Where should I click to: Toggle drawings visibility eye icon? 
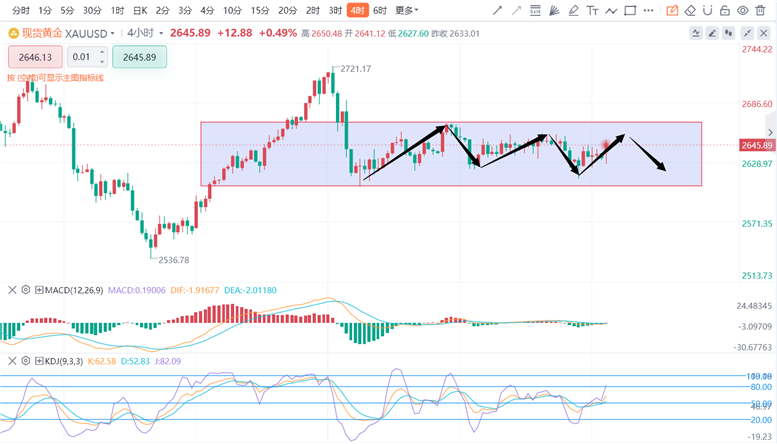(x=742, y=10)
